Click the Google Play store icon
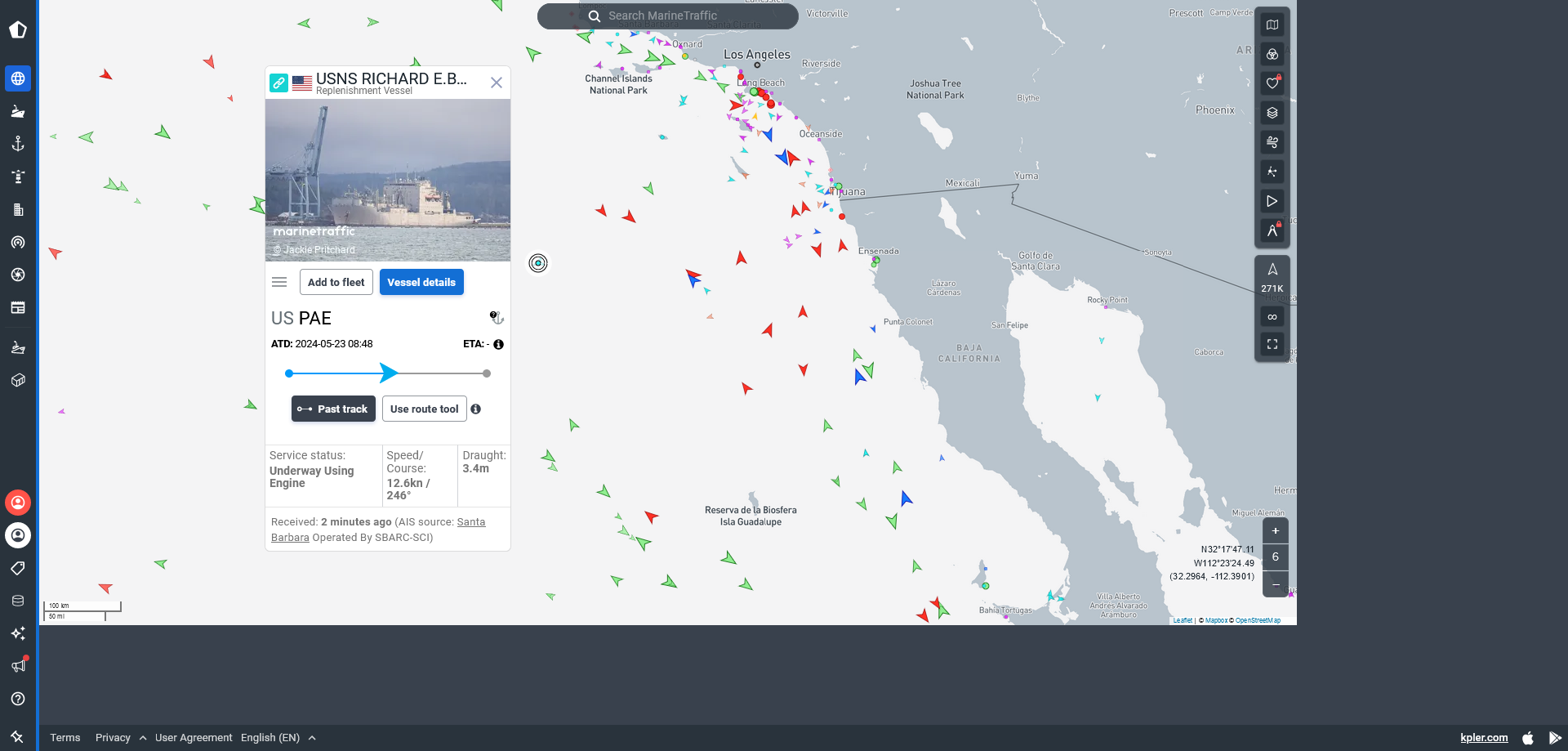Viewport: 1568px width, 751px height. click(x=1555, y=737)
